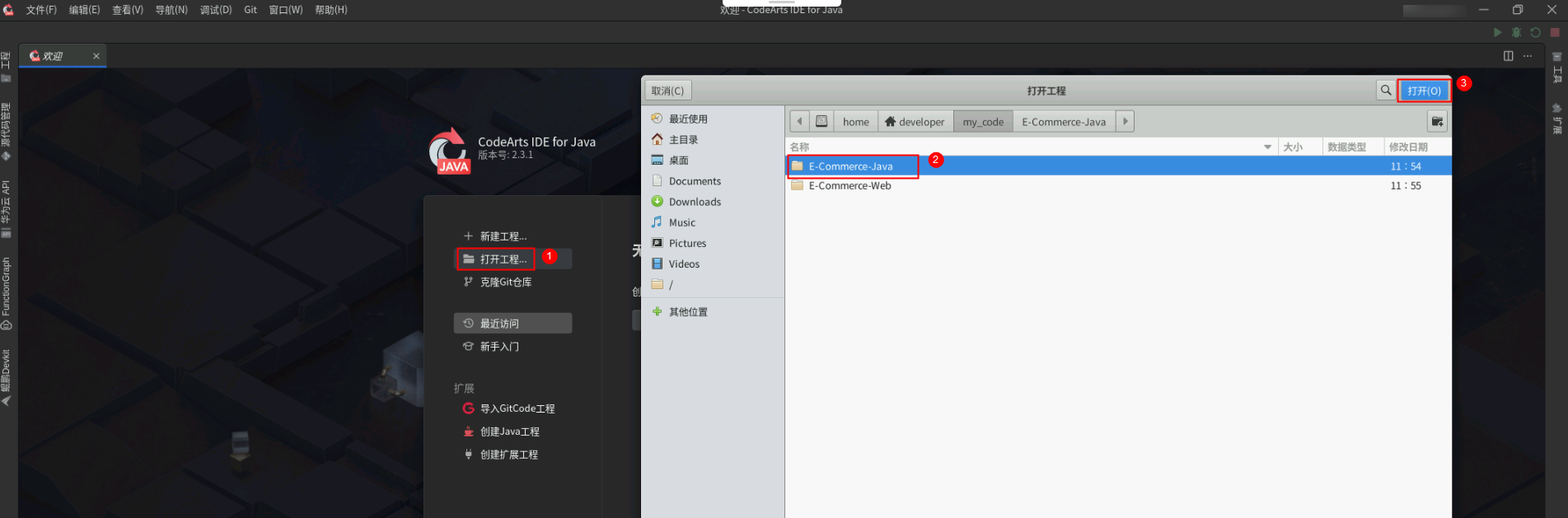The height and width of the screenshot is (518, 1568).
Task: Close the 欢迎 tab
Action: pos(96,56)
